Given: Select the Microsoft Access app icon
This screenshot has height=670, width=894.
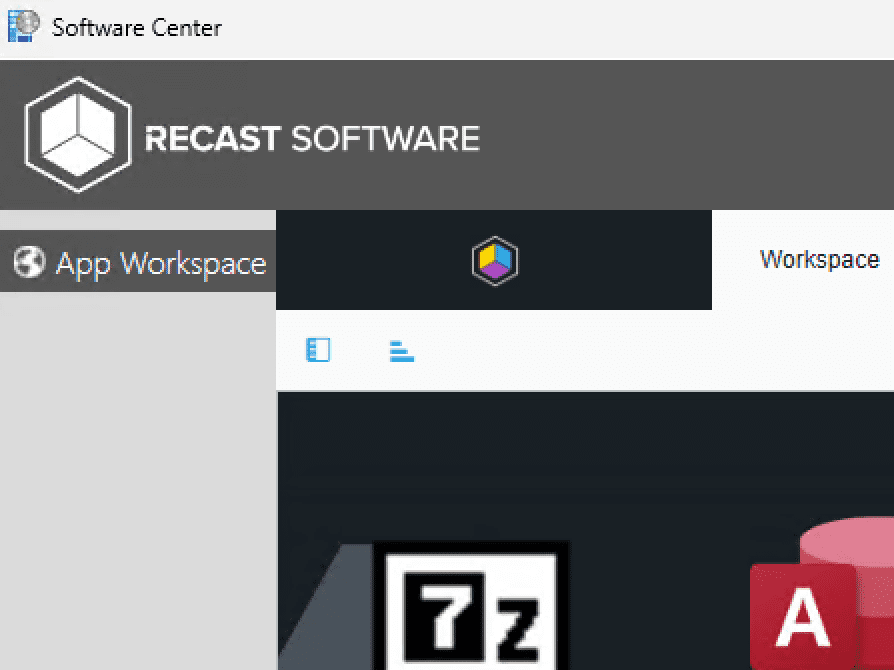Looking at the screenshot, I should point(806,618).
